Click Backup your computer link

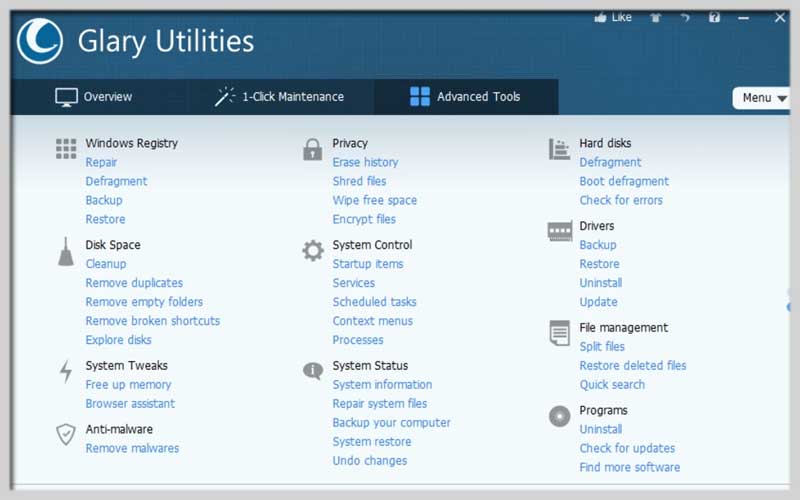391,422
